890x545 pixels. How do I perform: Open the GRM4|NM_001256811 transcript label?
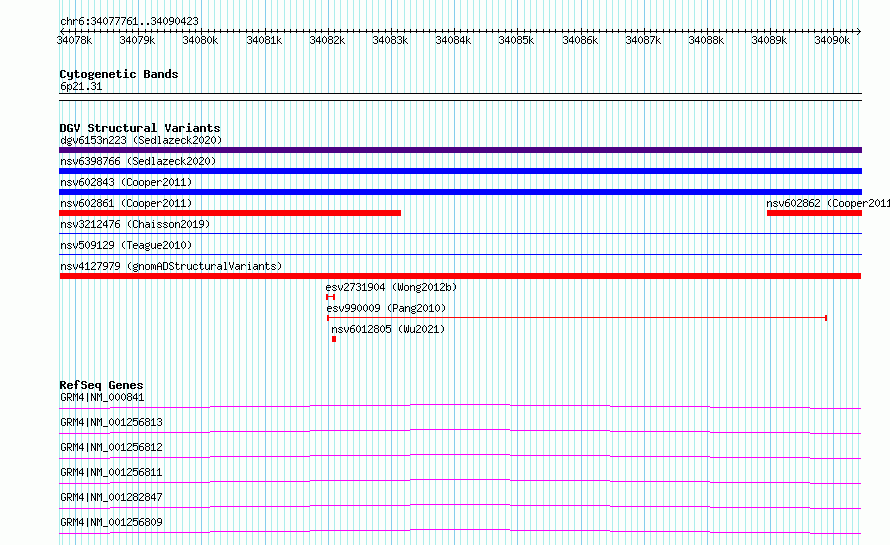(x=111, y=472)
